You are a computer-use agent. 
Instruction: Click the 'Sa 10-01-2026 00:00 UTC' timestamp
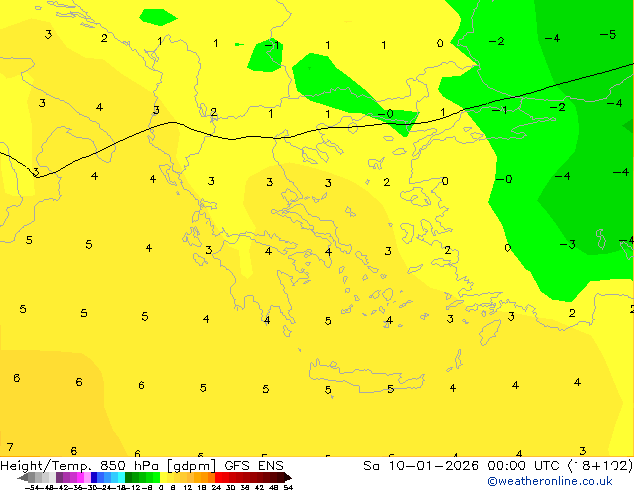pos(464,466)
